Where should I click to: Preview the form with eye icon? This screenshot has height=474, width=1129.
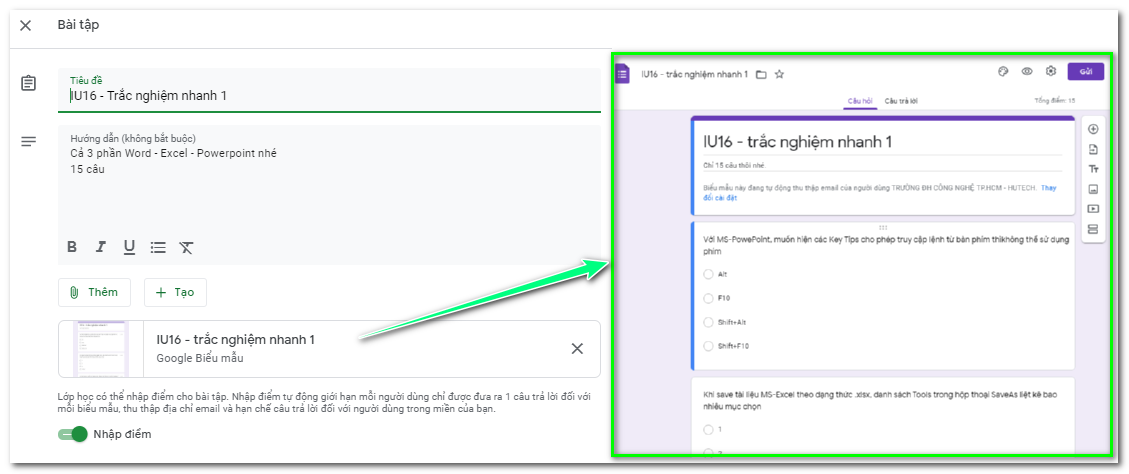[x=1027, y=71]
